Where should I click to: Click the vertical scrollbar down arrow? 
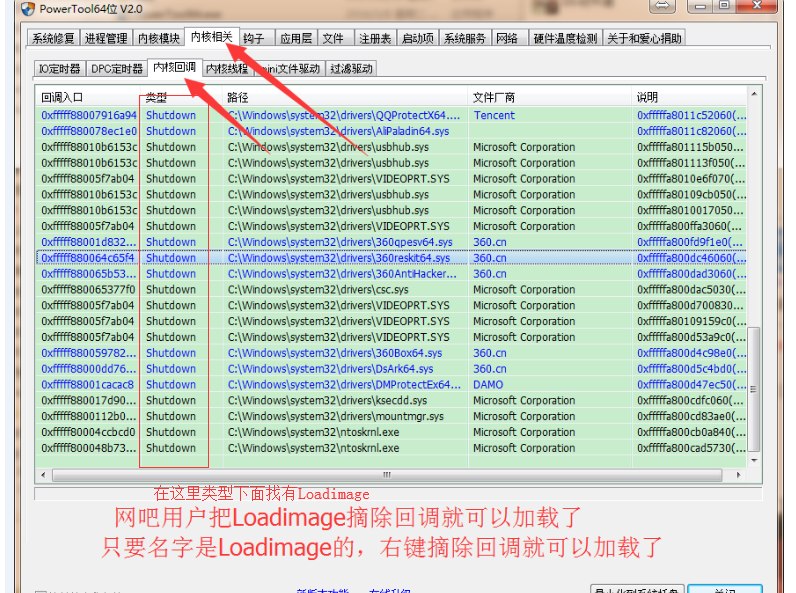coord(755,460)
